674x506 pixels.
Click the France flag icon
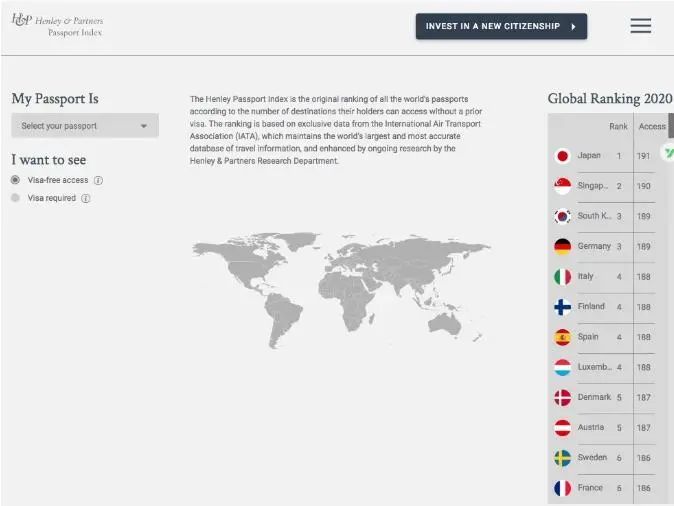click(x=562, y=488)
